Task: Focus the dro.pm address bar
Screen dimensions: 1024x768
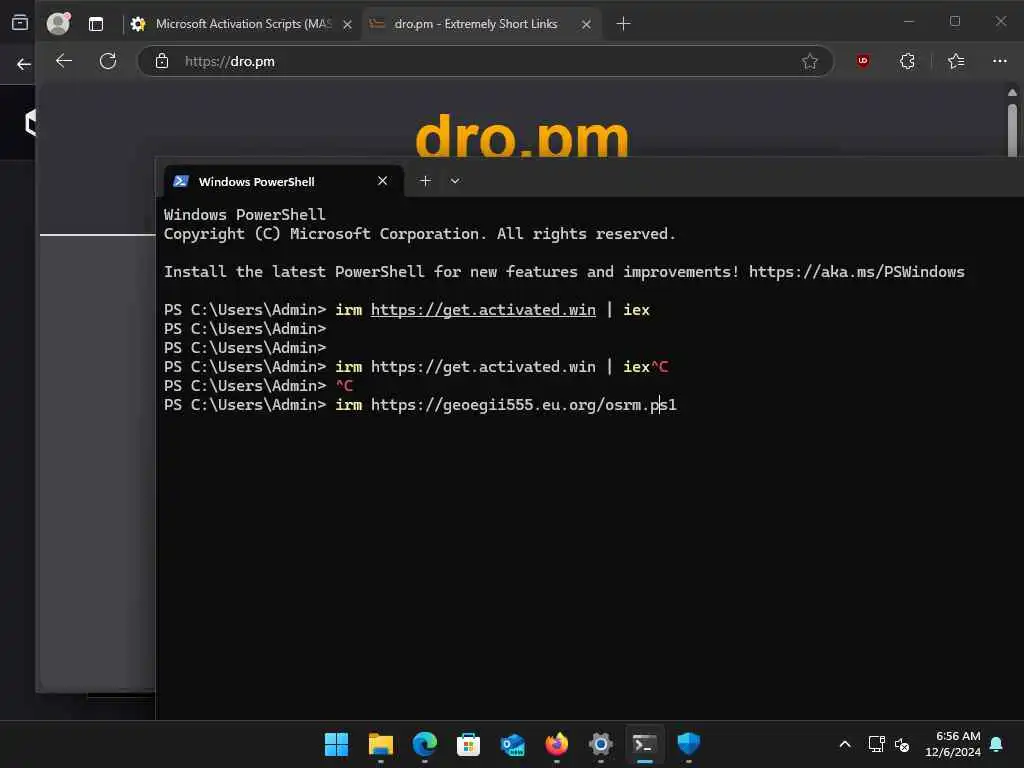Action: (x=483, y=61)
